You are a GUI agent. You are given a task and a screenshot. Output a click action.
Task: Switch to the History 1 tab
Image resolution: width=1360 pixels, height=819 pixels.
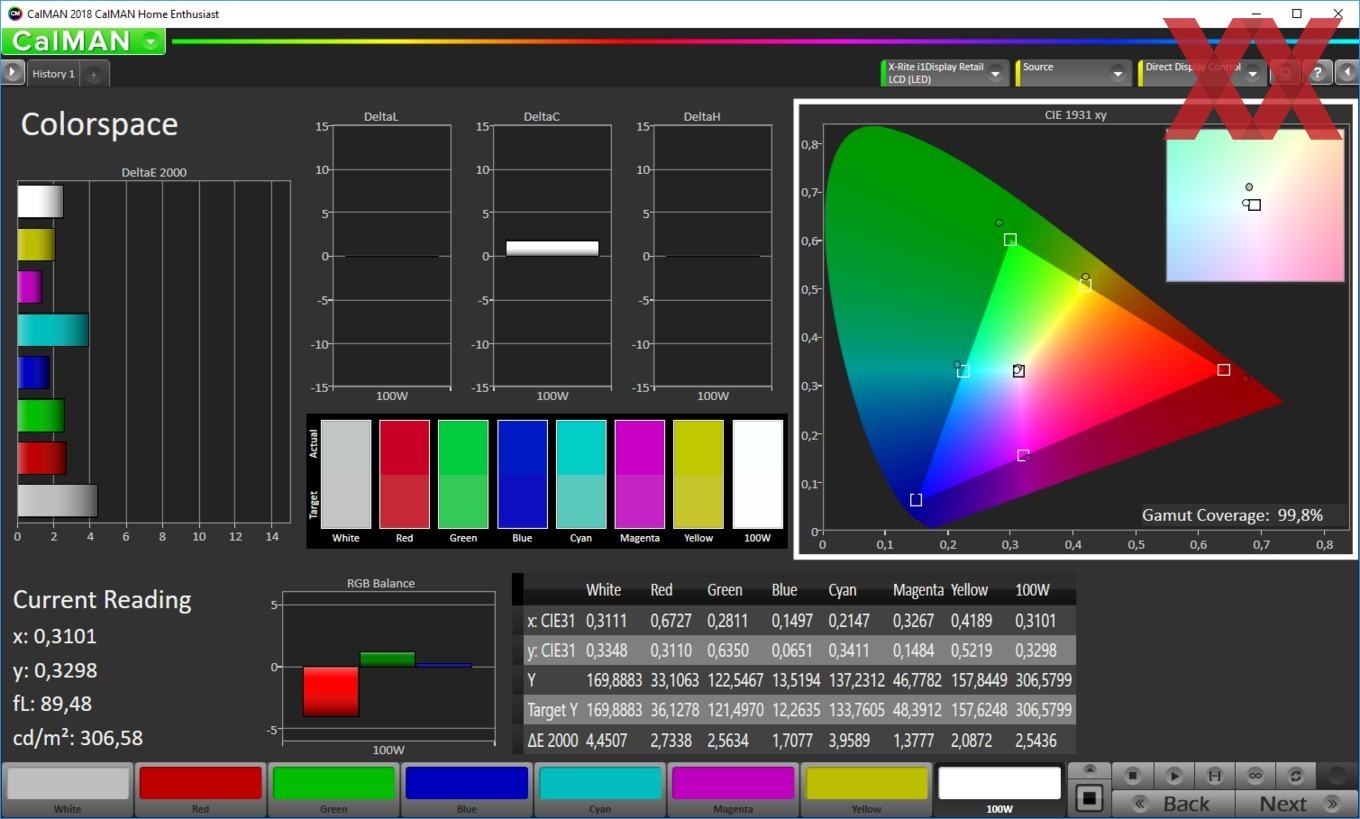coord(53,73)
